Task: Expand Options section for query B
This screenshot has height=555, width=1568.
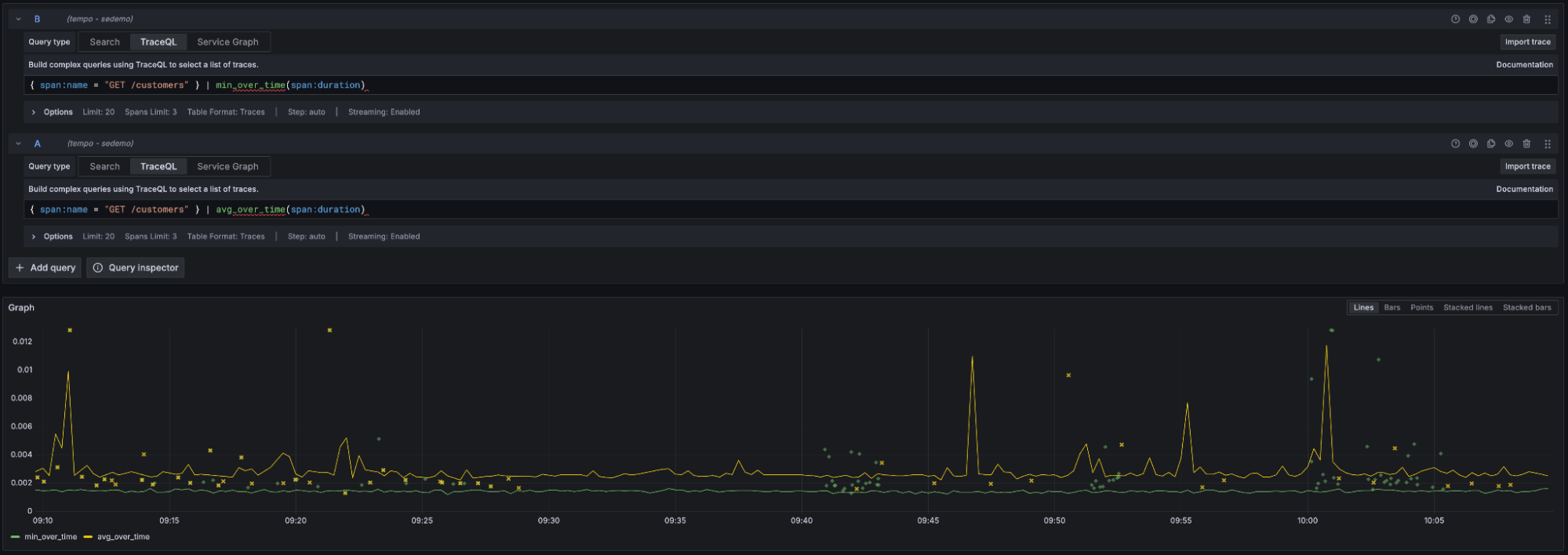Action: [x=34, y=112]
